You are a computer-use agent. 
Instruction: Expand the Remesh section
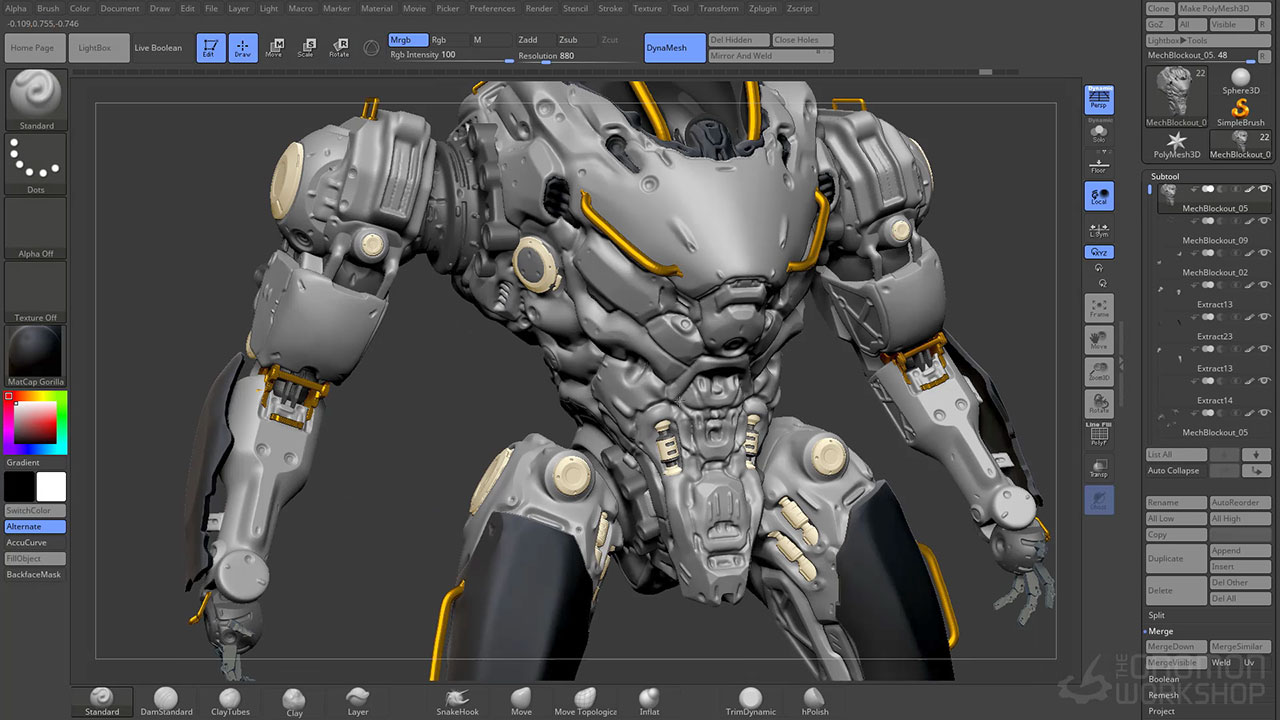coord(1163,695)
